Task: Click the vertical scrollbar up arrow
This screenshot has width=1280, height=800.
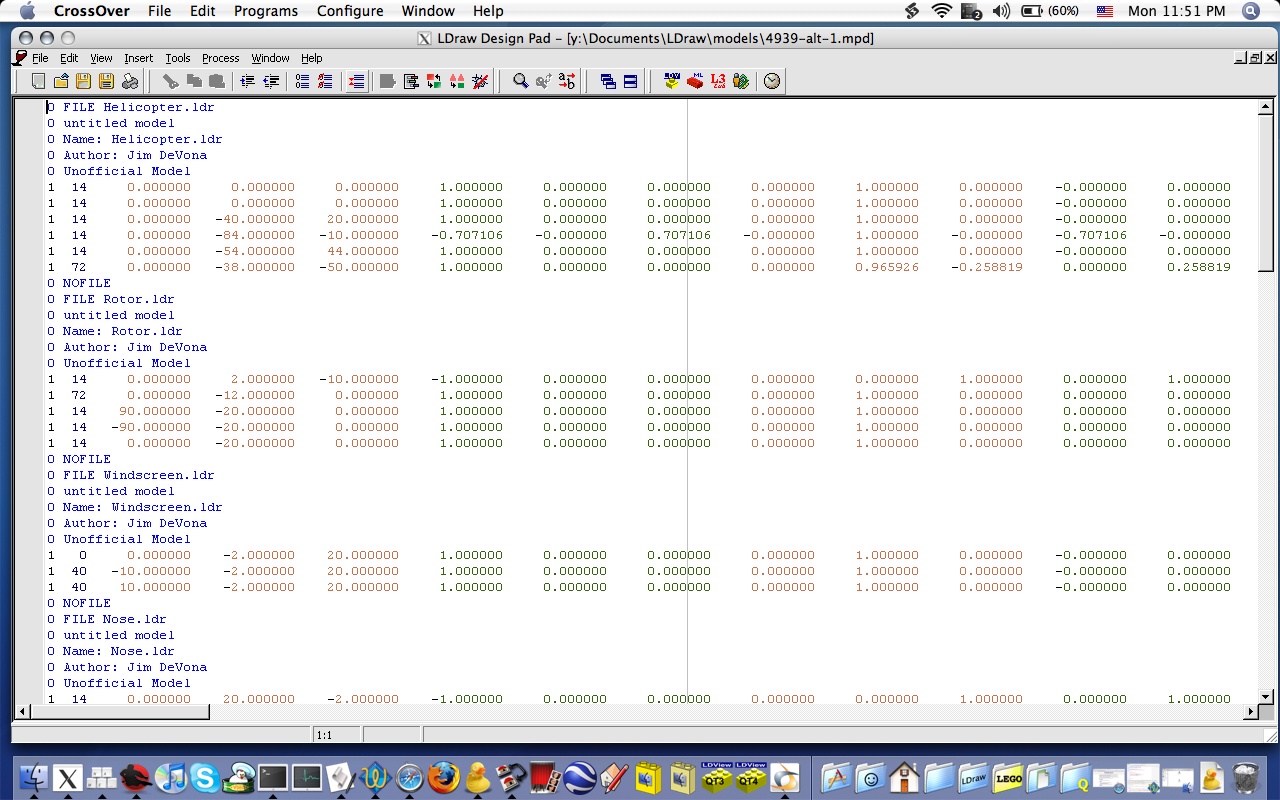Action: pos(1265,106)
